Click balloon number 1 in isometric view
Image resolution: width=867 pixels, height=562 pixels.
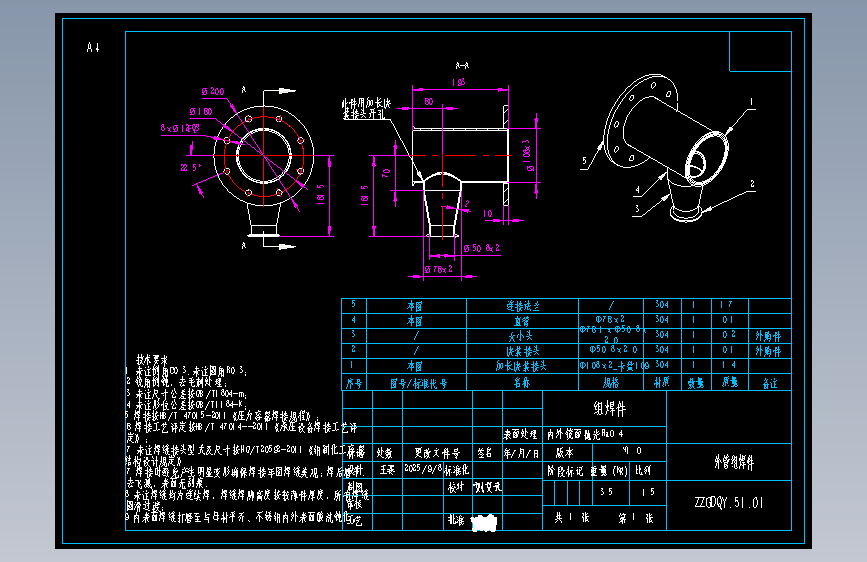pos(751,102)
